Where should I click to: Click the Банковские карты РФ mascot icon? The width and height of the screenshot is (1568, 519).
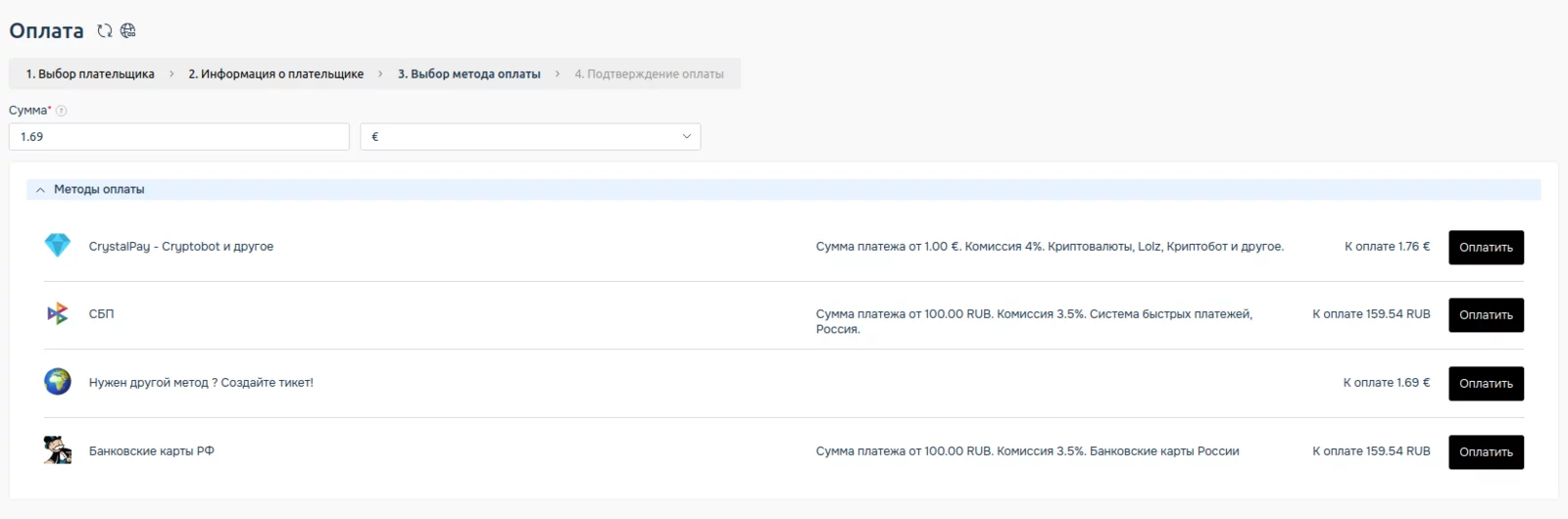(58, 450)
